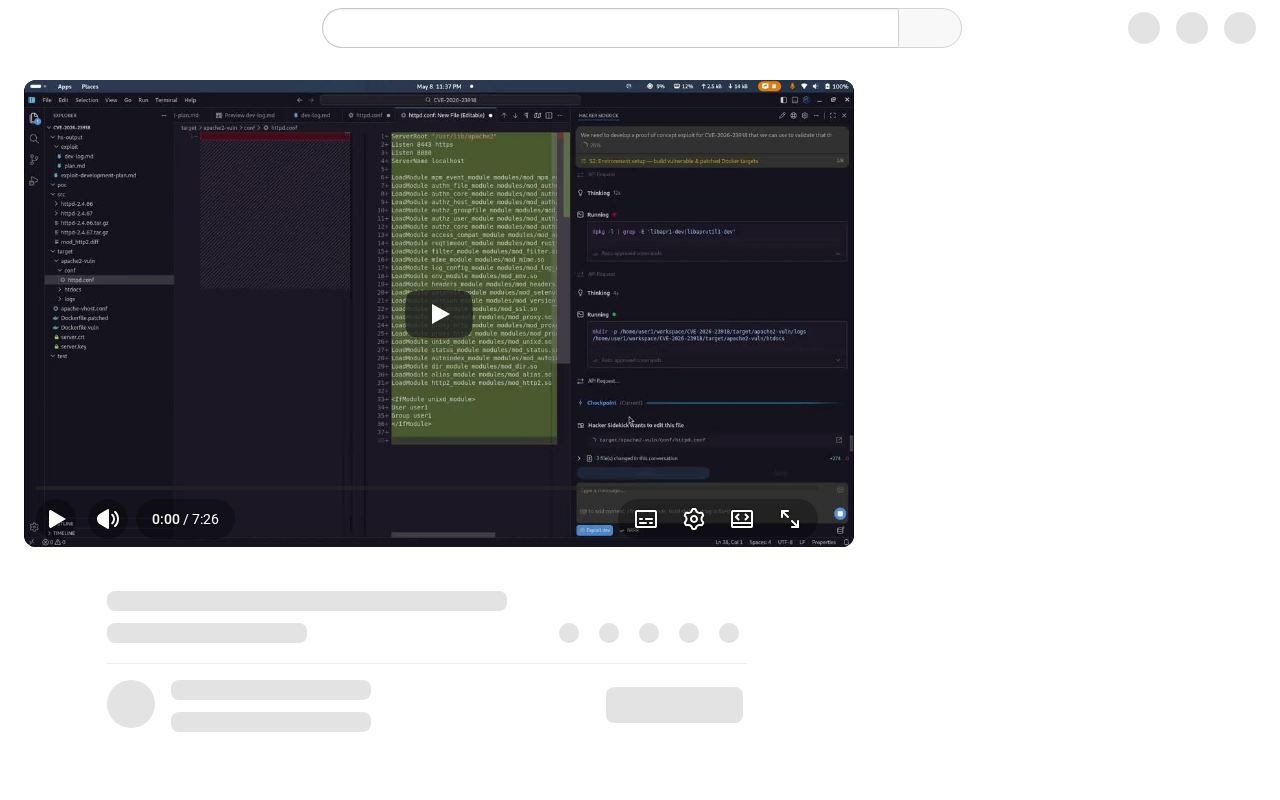Click the 0:00 / 7:26 time display

(185, 519)
